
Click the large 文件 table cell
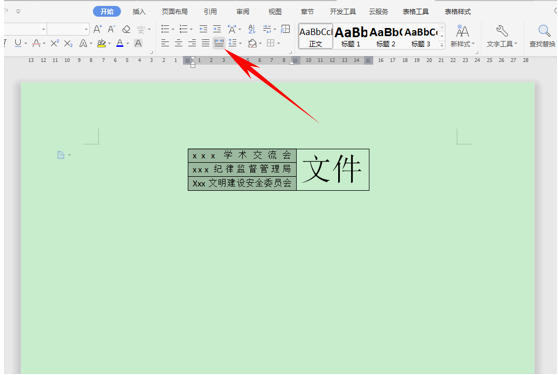click(333, 169)
